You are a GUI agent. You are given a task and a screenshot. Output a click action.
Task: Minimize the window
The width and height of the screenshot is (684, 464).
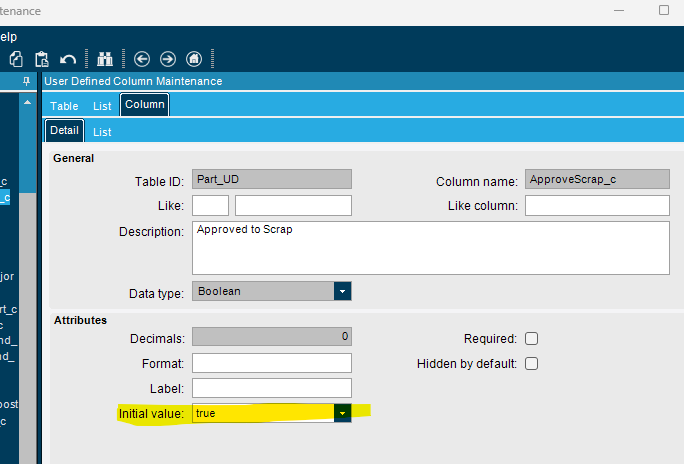(x=619, y=10)
